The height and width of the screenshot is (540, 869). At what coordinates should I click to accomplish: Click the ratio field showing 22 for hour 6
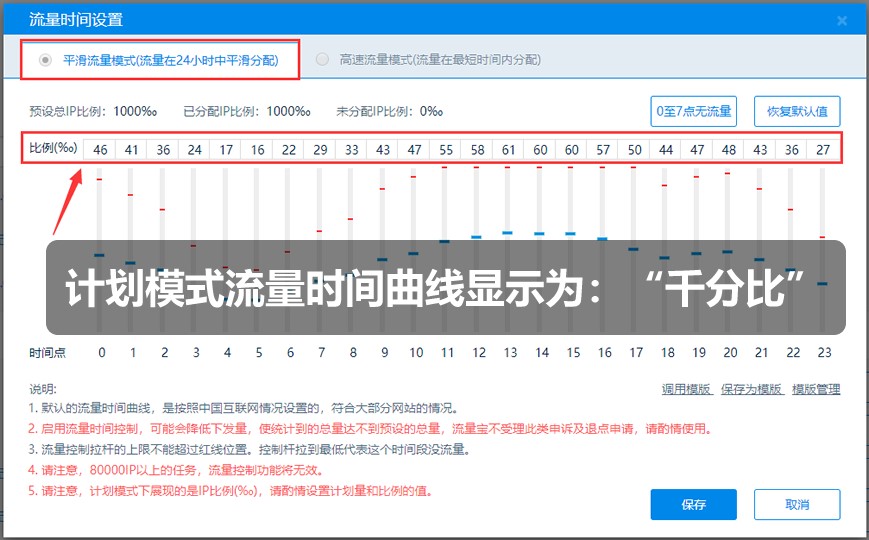point(289,150)
